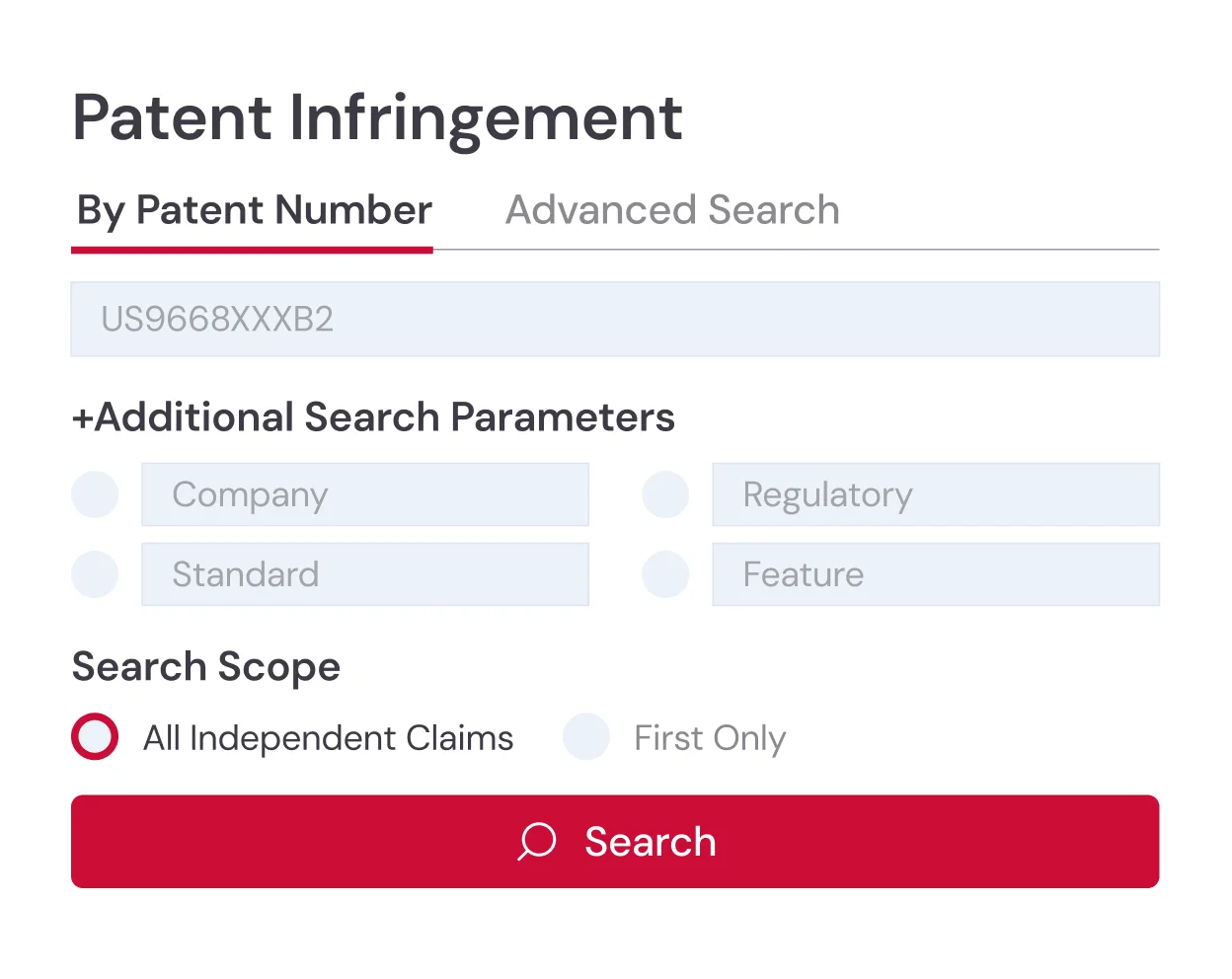Click the Search button
This screenshot has height=979, width=1232.
(614, 842)
